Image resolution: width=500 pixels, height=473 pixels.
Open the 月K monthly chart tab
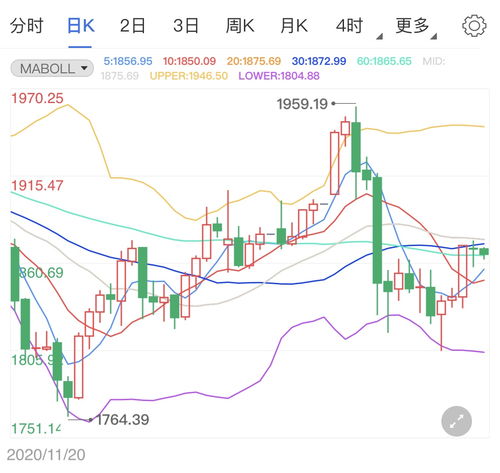[293, 26]
